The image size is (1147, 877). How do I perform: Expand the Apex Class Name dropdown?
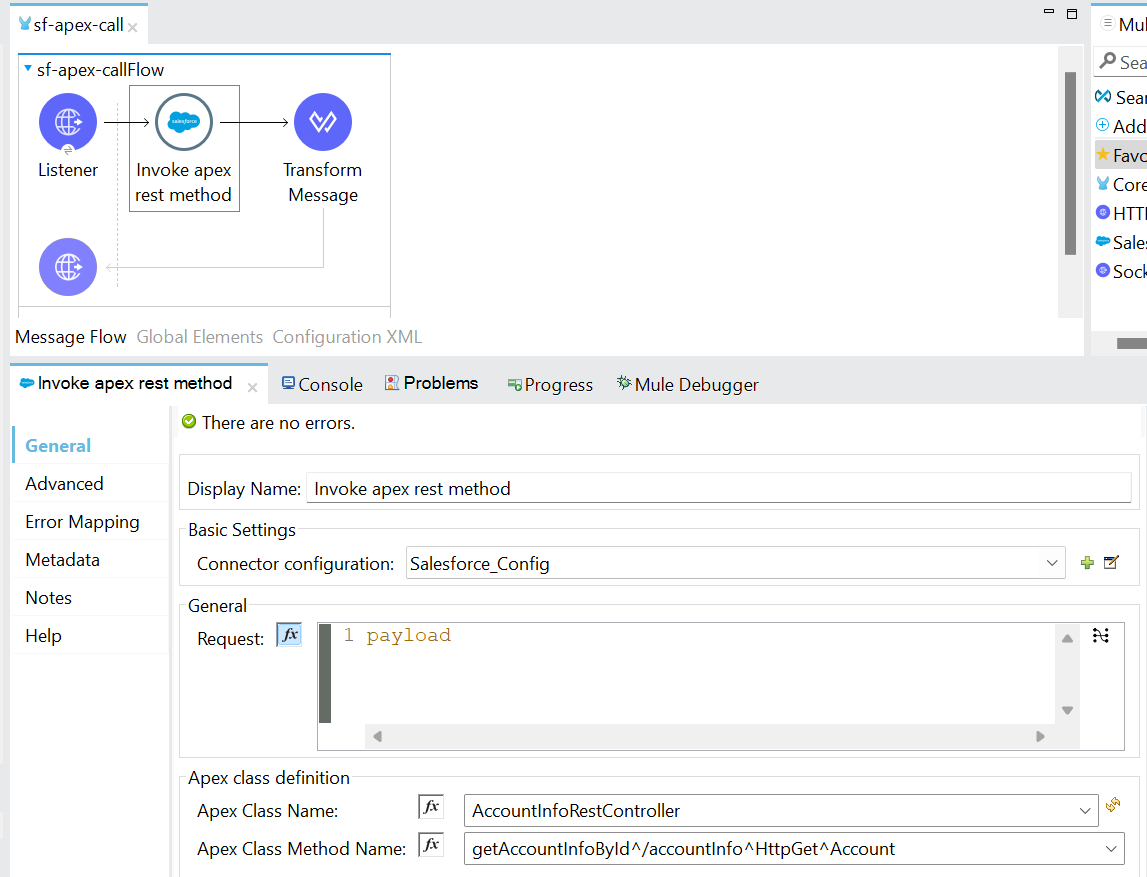click(1087, 812)
